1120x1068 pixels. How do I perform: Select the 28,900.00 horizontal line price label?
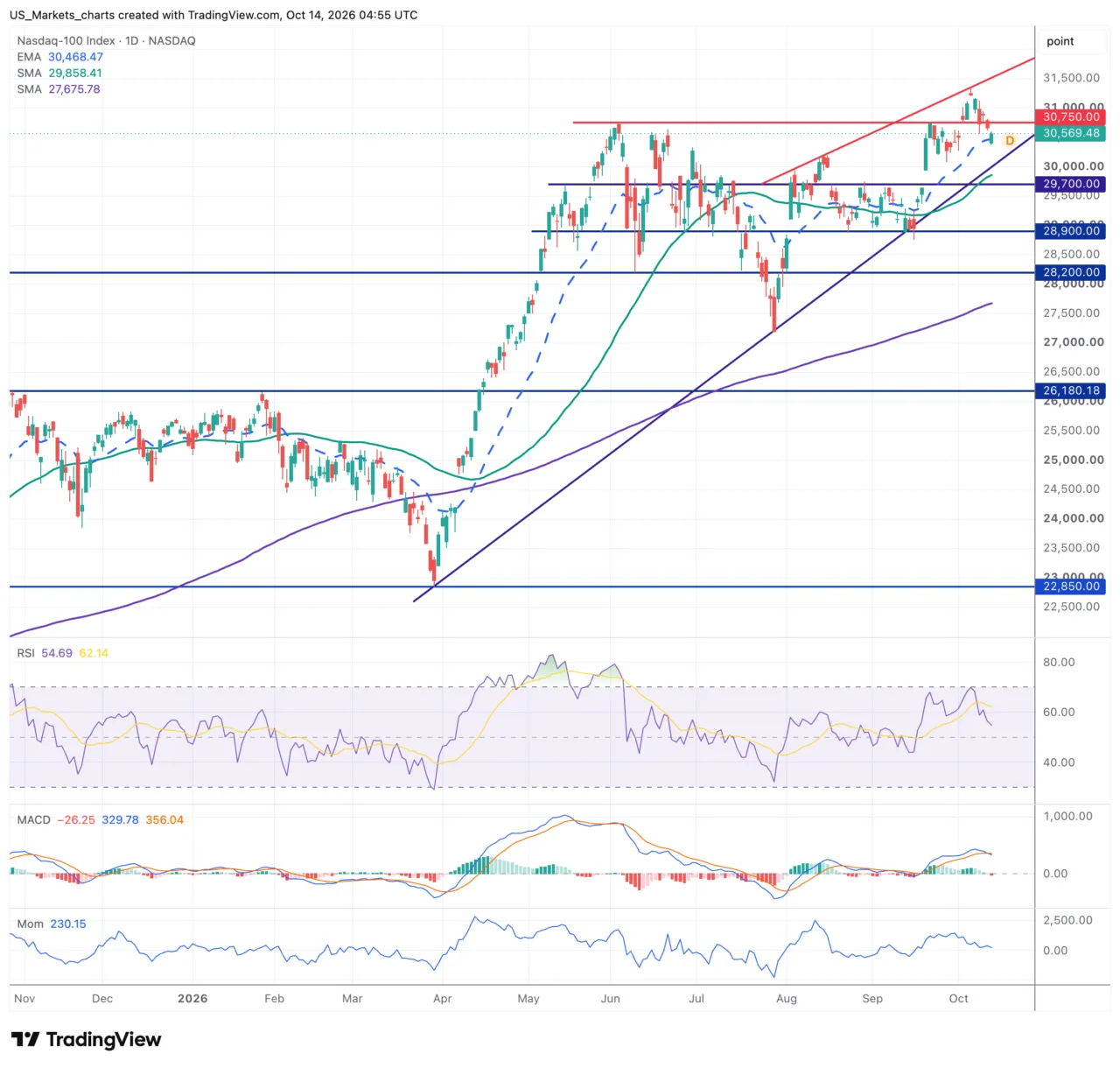click(1071, 231)
